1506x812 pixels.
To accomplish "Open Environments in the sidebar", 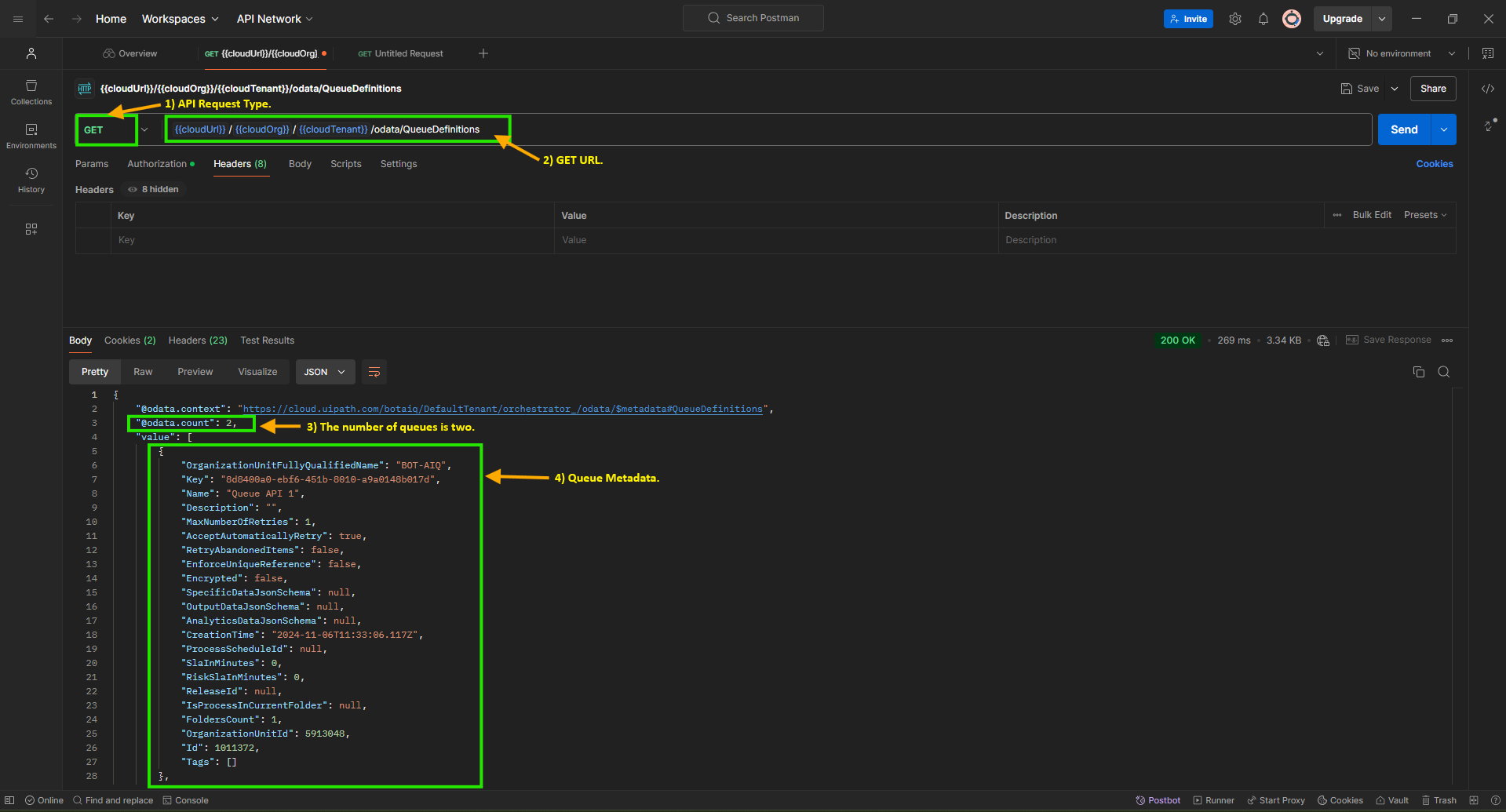I will (31, 137).
